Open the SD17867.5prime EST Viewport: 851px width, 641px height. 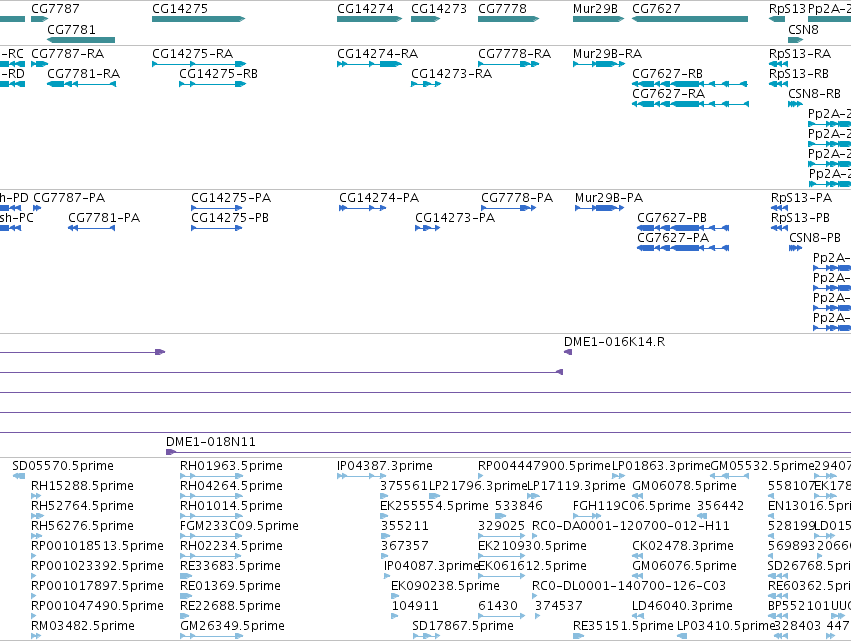click(463, 626)
